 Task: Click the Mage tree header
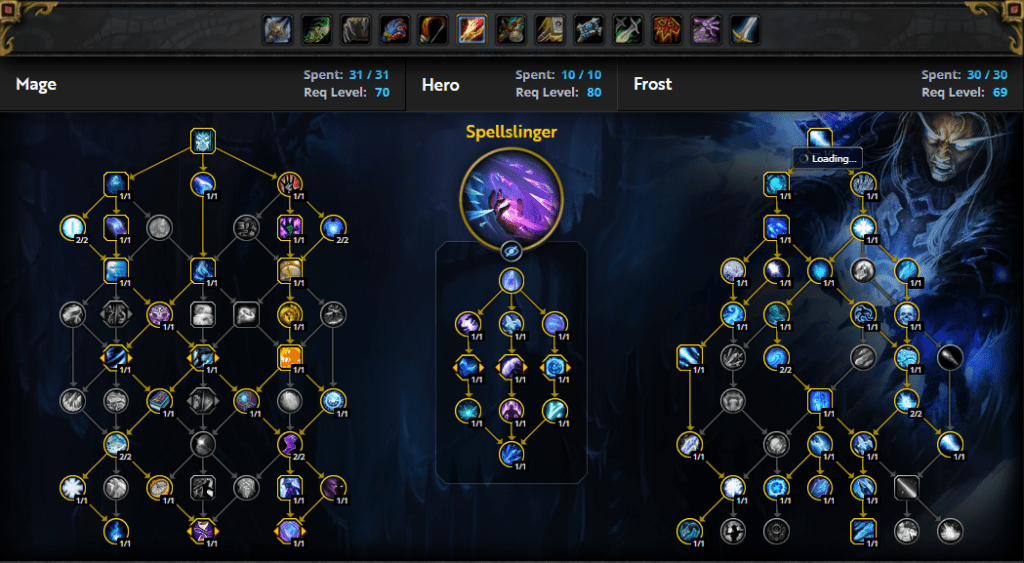(x=36, y=84)
